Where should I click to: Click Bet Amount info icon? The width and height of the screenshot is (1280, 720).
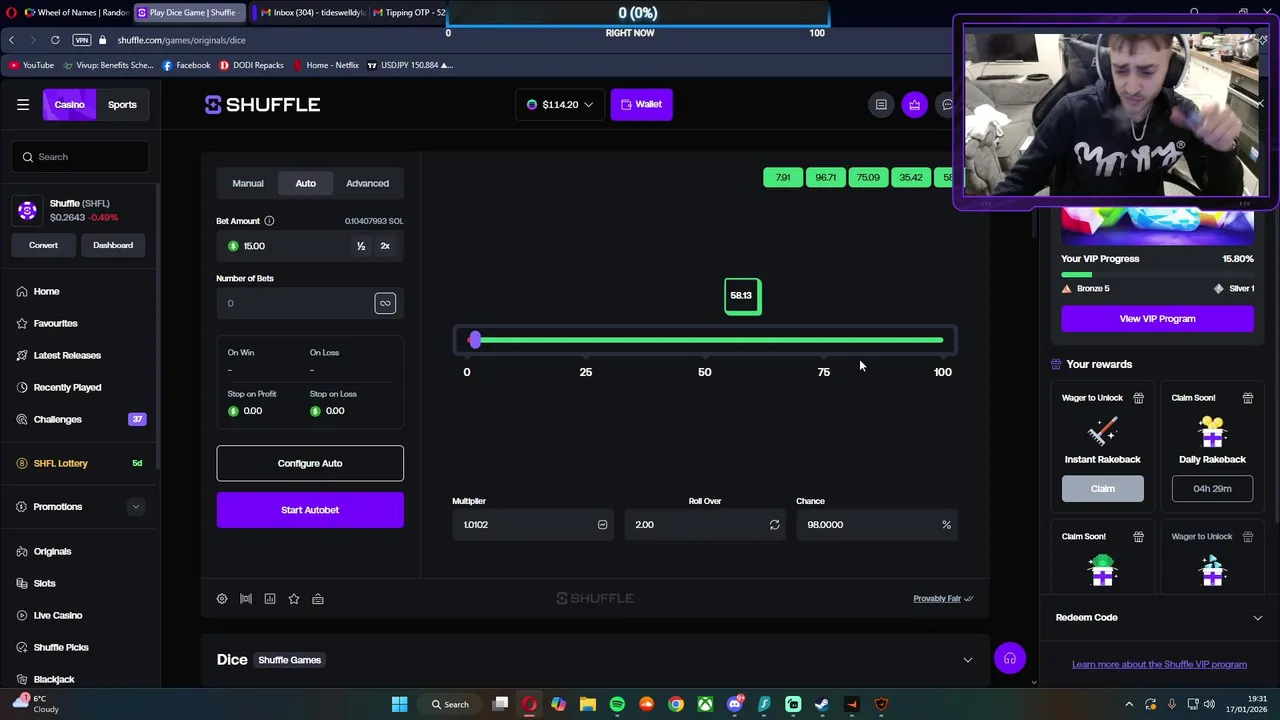pos(269,221)
